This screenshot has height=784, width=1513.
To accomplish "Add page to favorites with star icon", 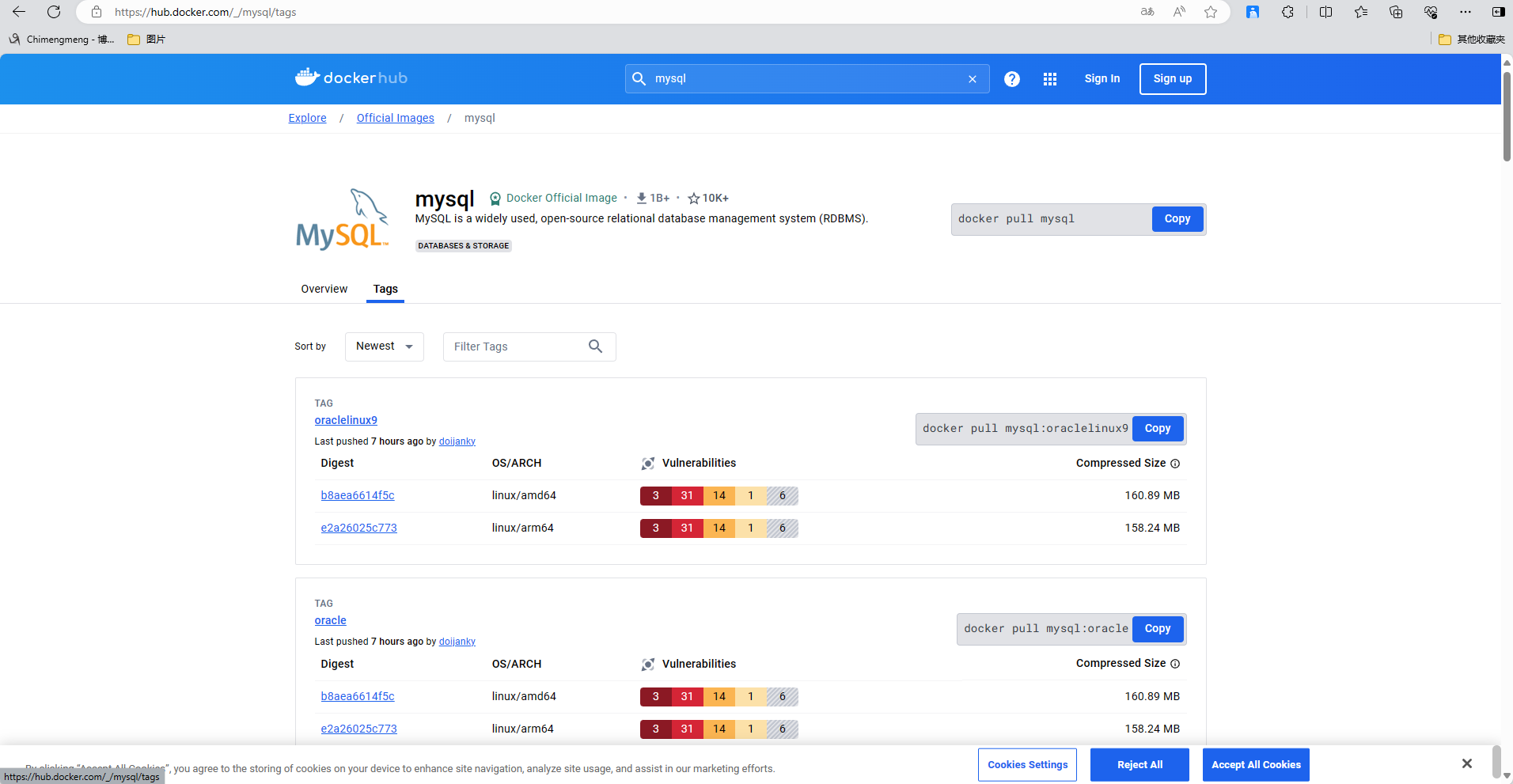I will 1211,12.
